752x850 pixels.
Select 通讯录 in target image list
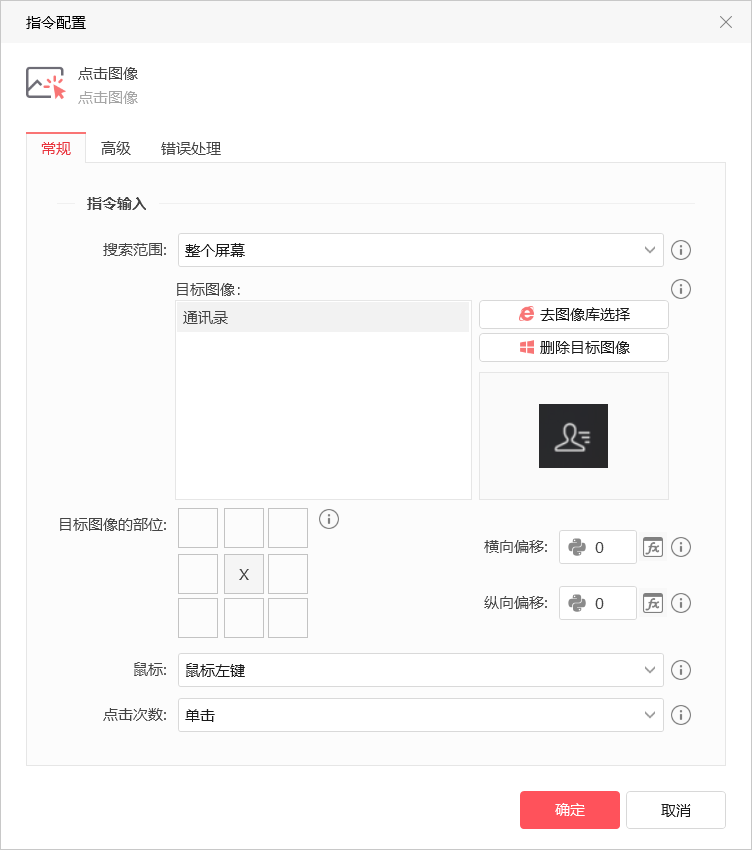click(323, 317)
